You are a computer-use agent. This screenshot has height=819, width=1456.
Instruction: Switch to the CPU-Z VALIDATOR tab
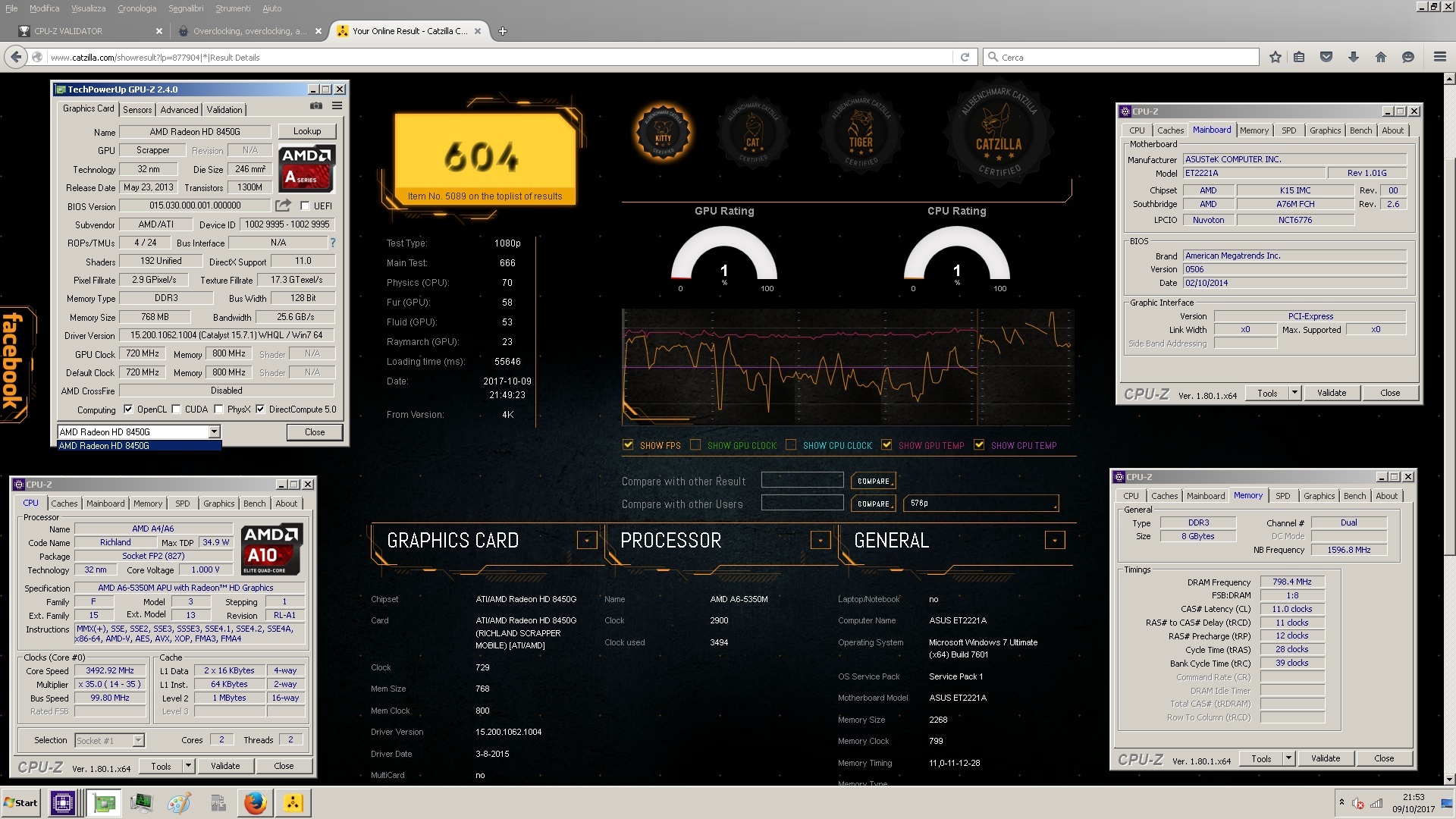click(x=90, y=31)
